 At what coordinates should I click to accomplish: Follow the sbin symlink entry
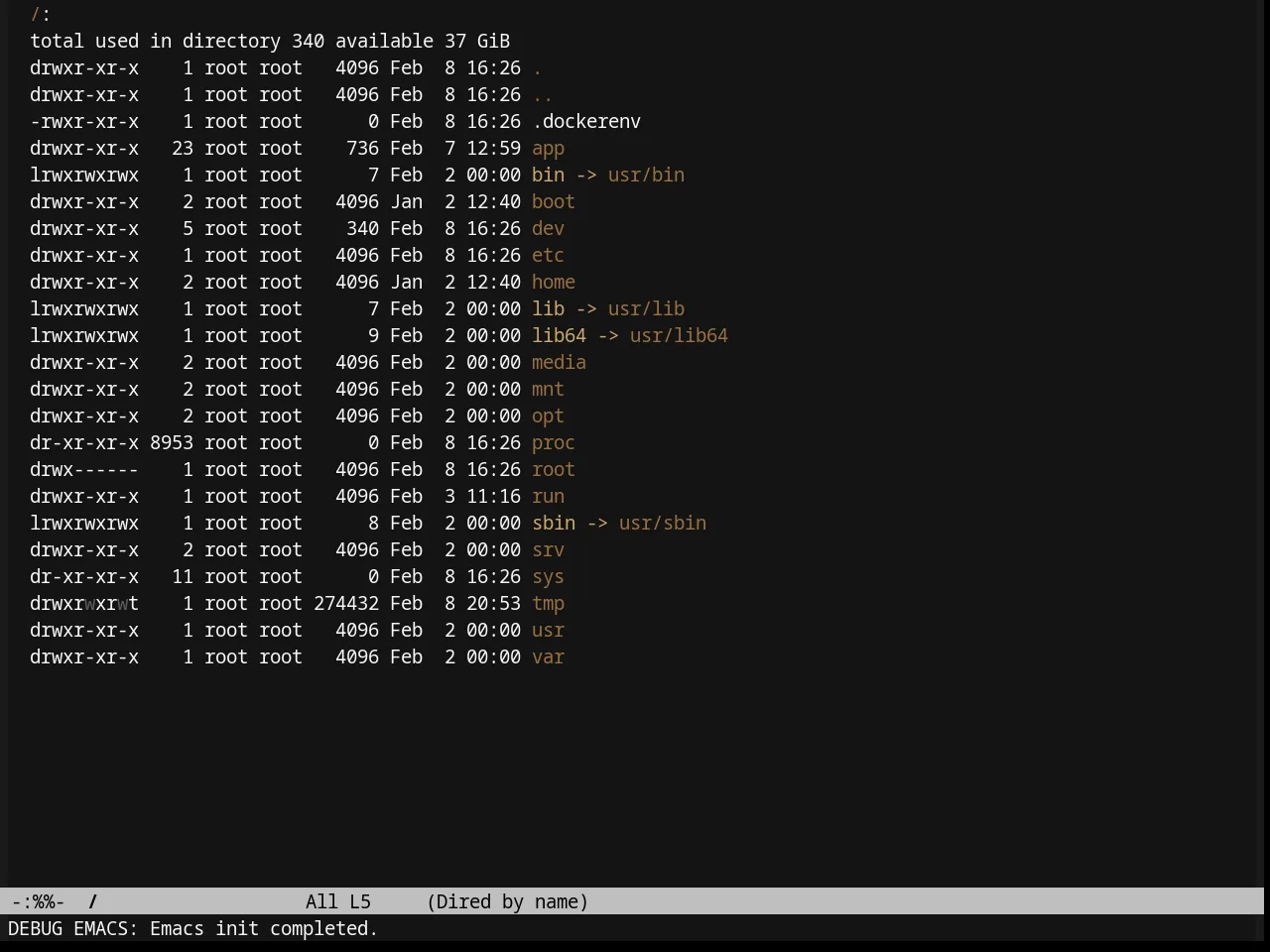(554, 523)
